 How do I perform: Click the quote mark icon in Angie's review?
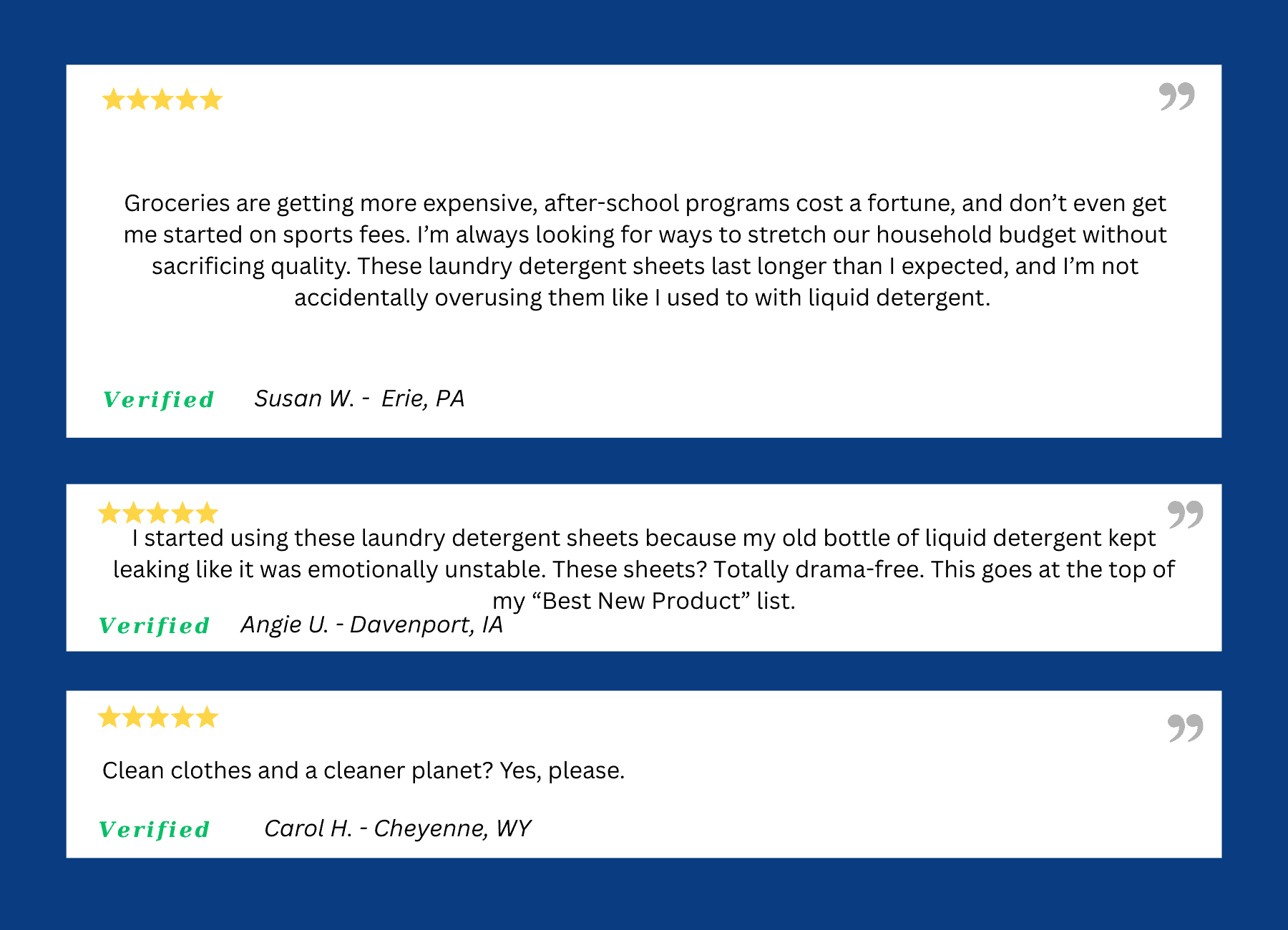(x=1185, y=514)
